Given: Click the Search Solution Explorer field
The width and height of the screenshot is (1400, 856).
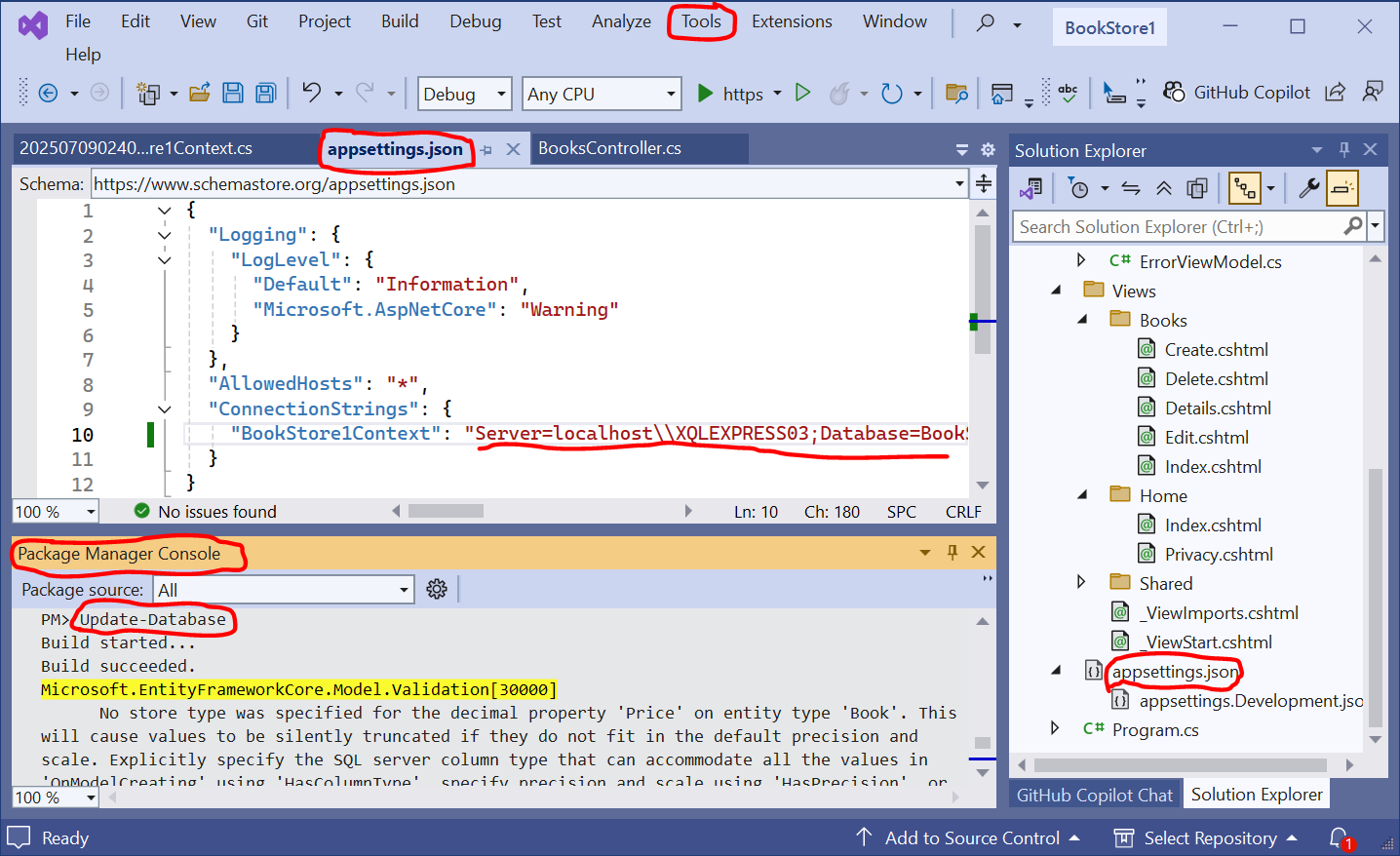Looking at the screenshot, I should [x=1178, y=226].
